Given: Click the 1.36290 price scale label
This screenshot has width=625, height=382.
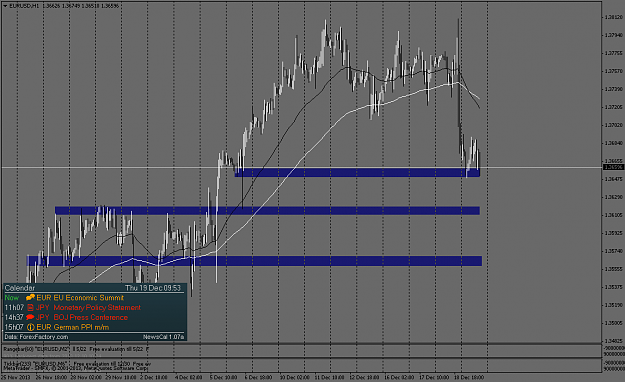Looking at the screenshot, I should tap(613, 197).
